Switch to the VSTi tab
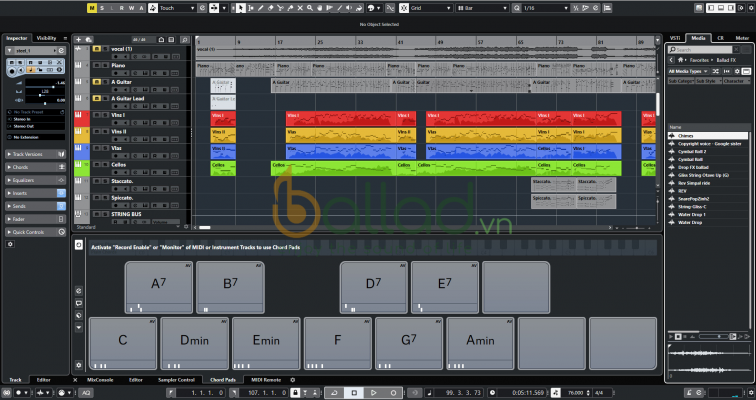Screen dimensions: 756x400 tap(675, 38)
